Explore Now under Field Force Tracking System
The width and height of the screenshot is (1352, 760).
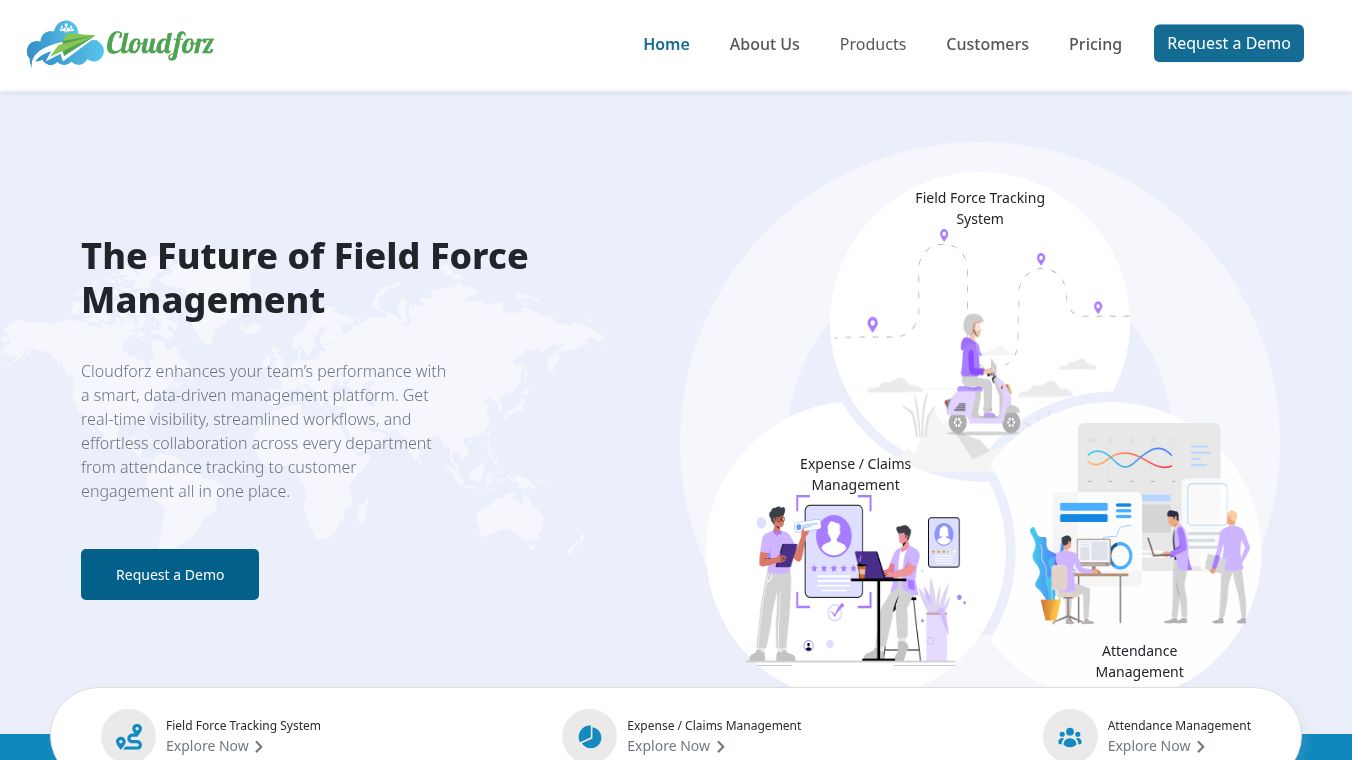click(x=207, y=746)
